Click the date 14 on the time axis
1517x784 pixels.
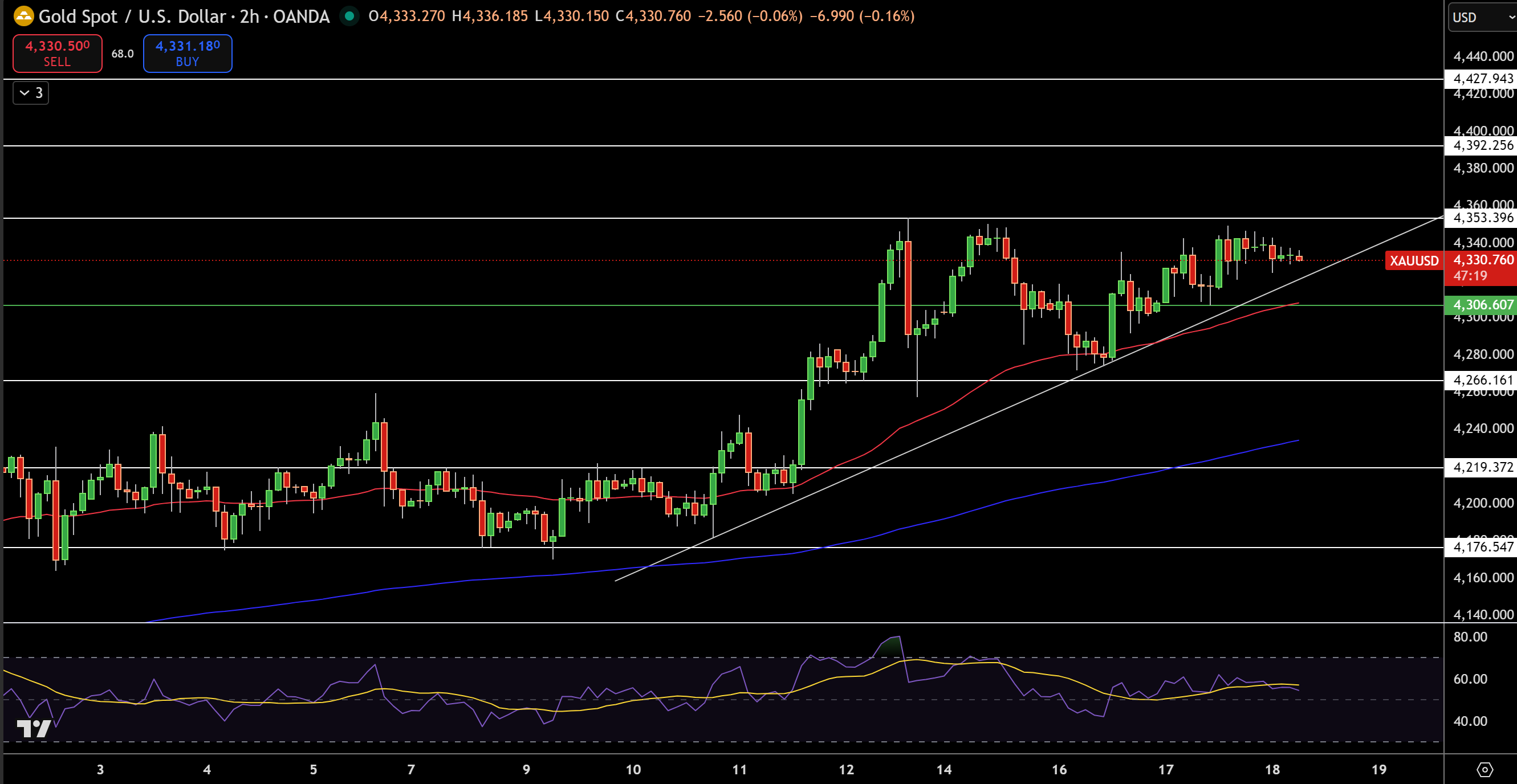[943, 769]
